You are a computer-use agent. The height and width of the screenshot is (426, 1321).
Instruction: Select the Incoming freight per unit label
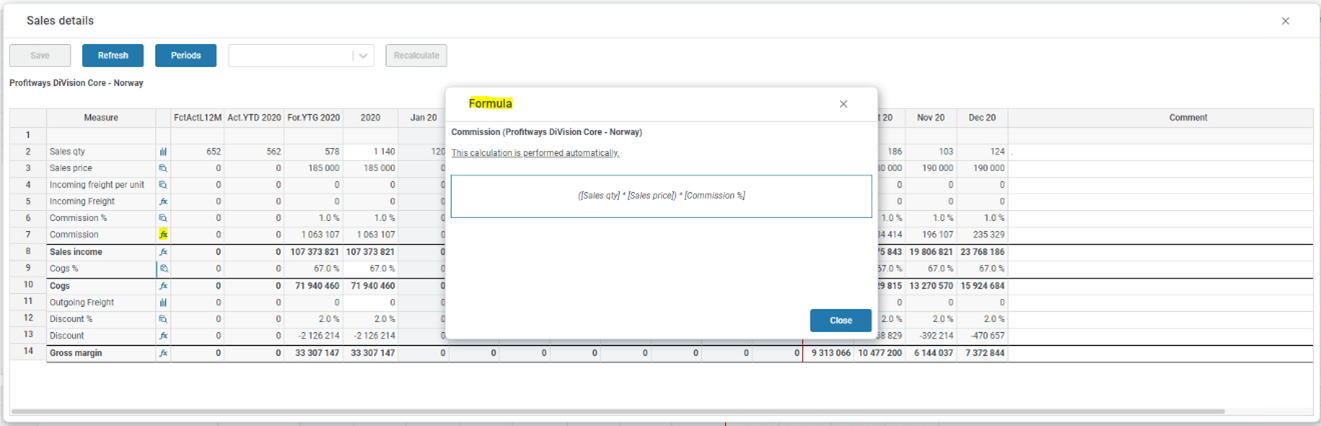97,185
